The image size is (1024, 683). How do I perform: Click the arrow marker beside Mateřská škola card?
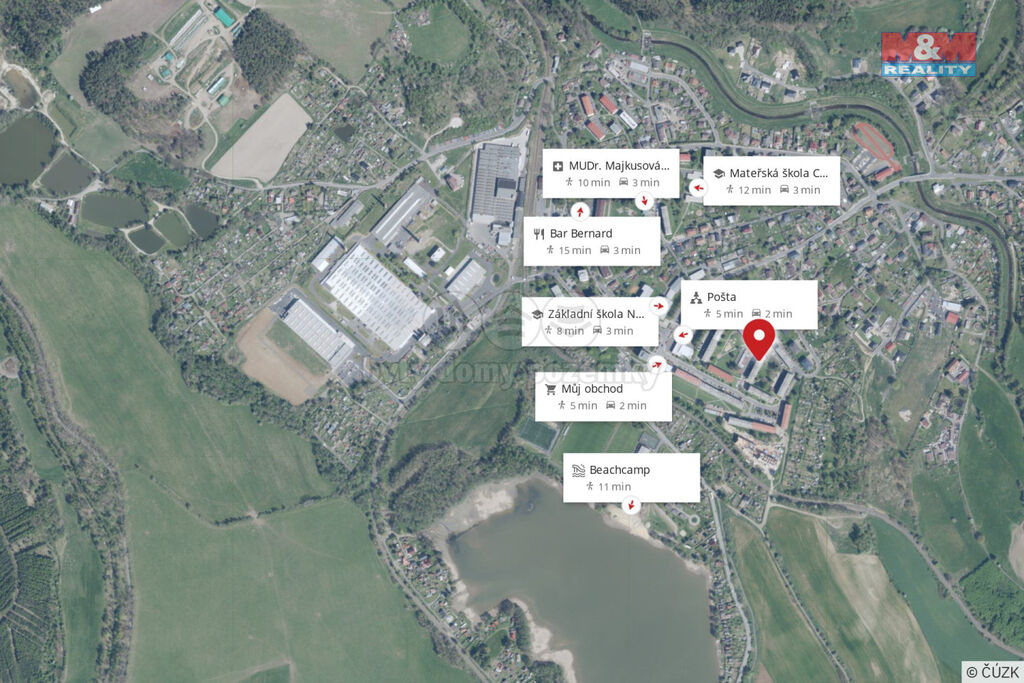[698, 188]
